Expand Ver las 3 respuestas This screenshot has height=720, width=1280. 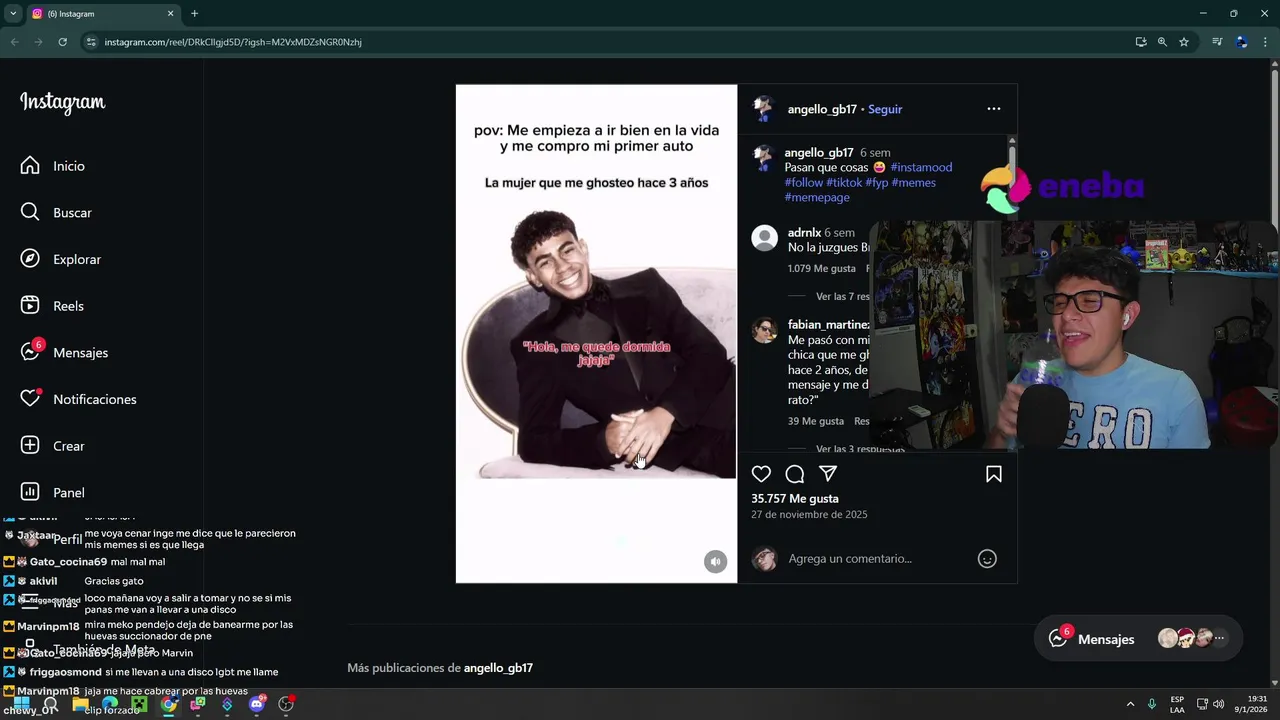tap(860, 449)
